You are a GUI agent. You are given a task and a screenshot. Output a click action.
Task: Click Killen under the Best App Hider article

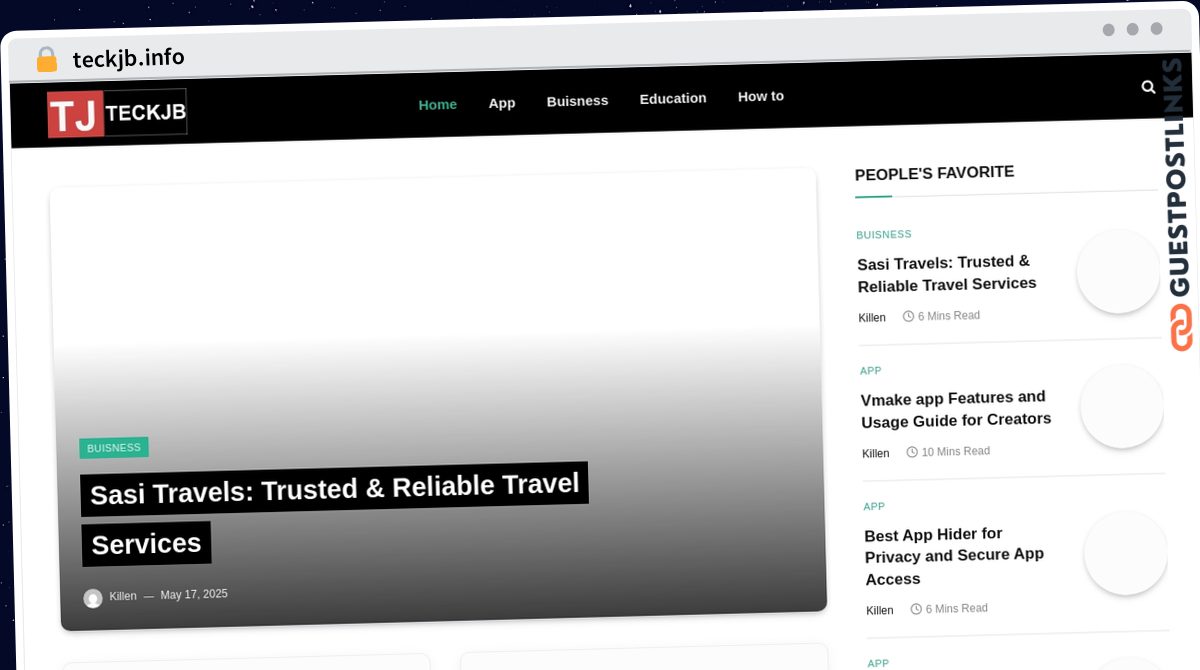[x=880, y=611]
